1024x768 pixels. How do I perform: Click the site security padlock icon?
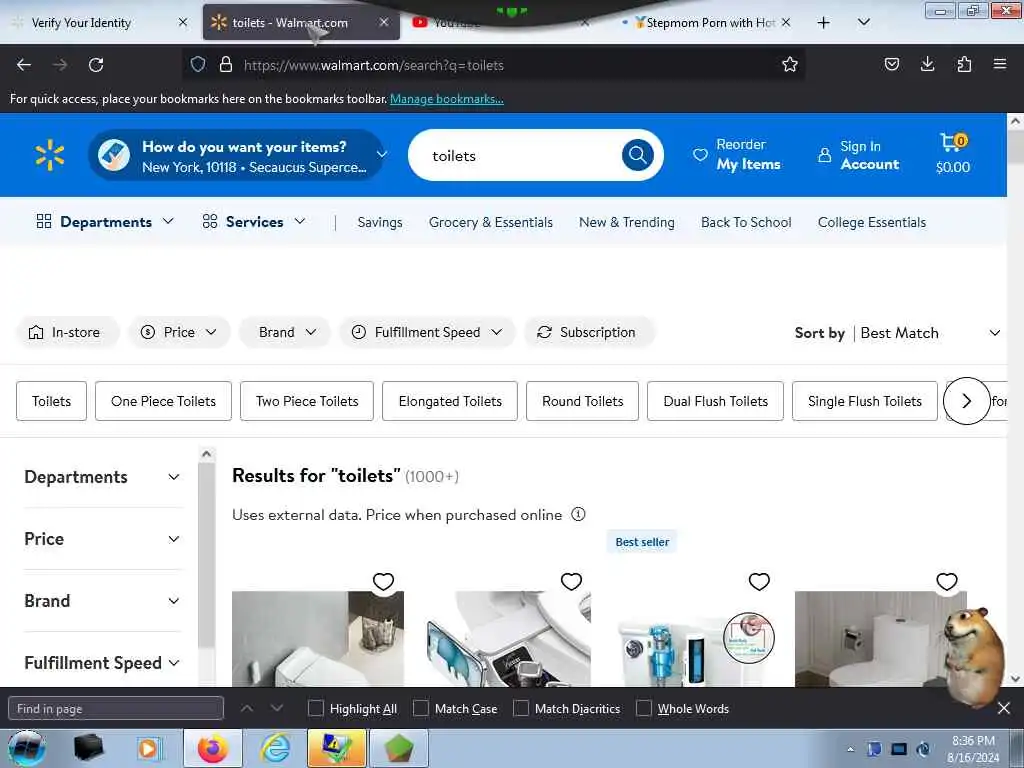(226, 64)
